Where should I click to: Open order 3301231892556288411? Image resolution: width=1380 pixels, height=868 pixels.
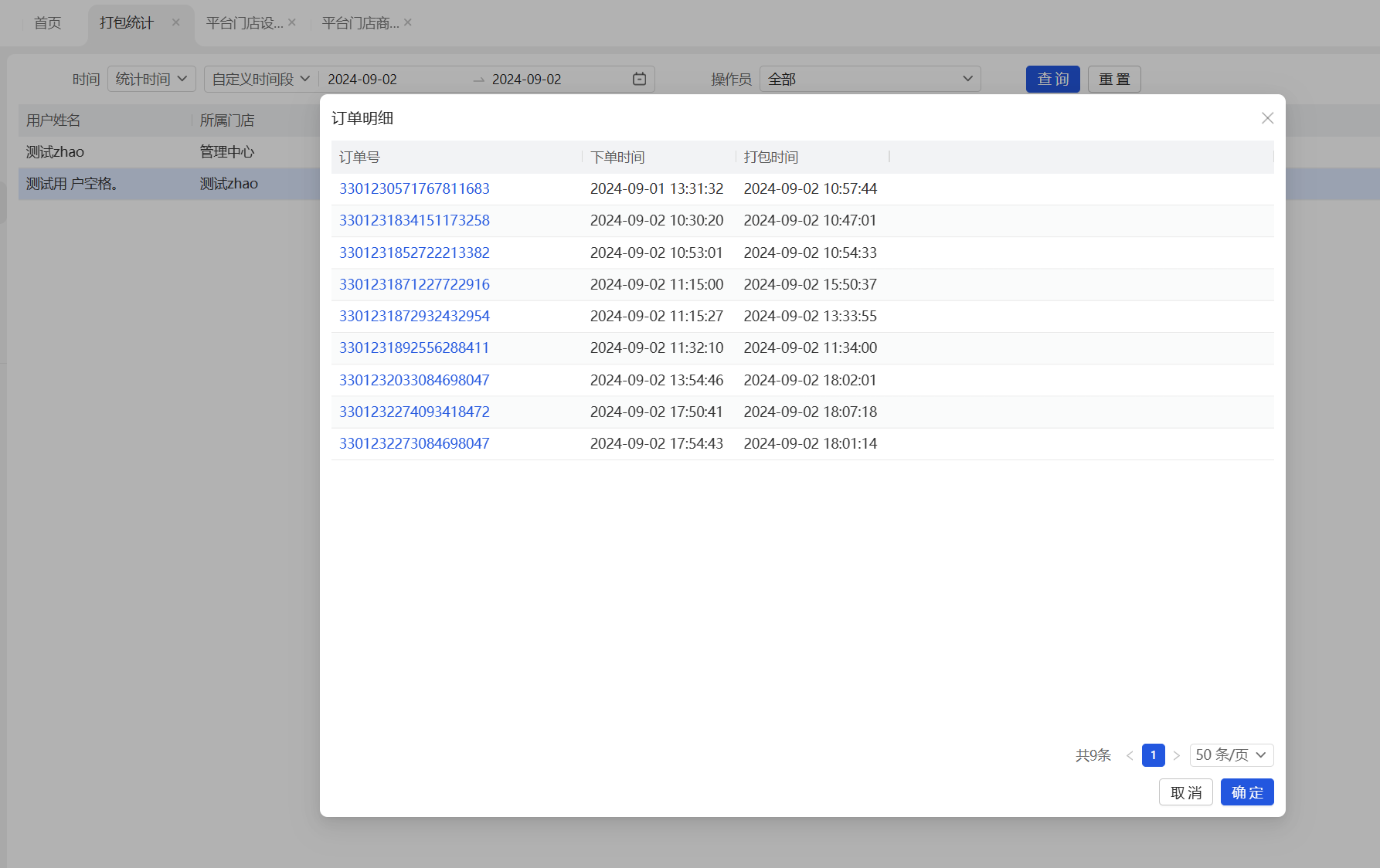pos(415,348)
